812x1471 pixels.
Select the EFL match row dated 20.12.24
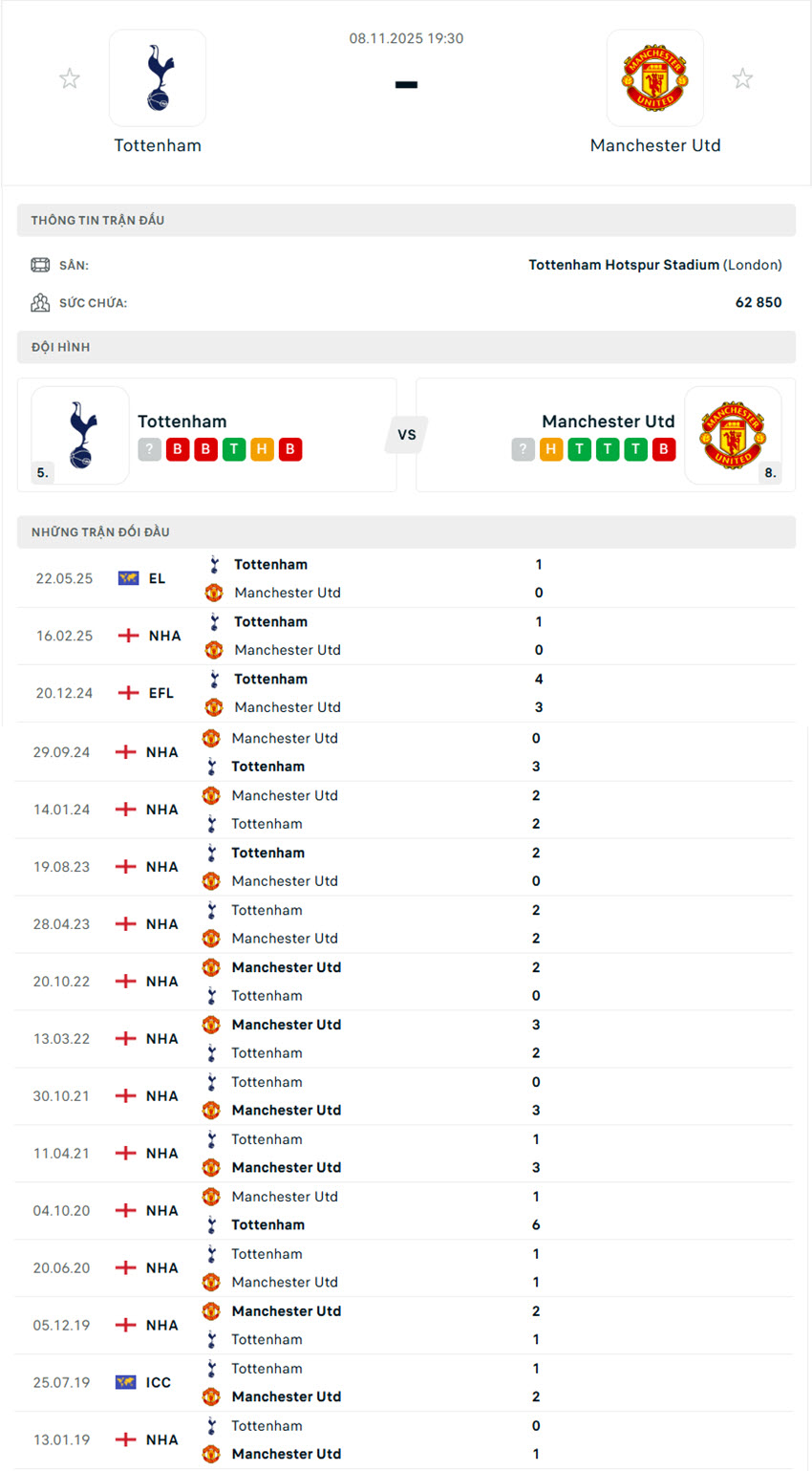point(406,693)
